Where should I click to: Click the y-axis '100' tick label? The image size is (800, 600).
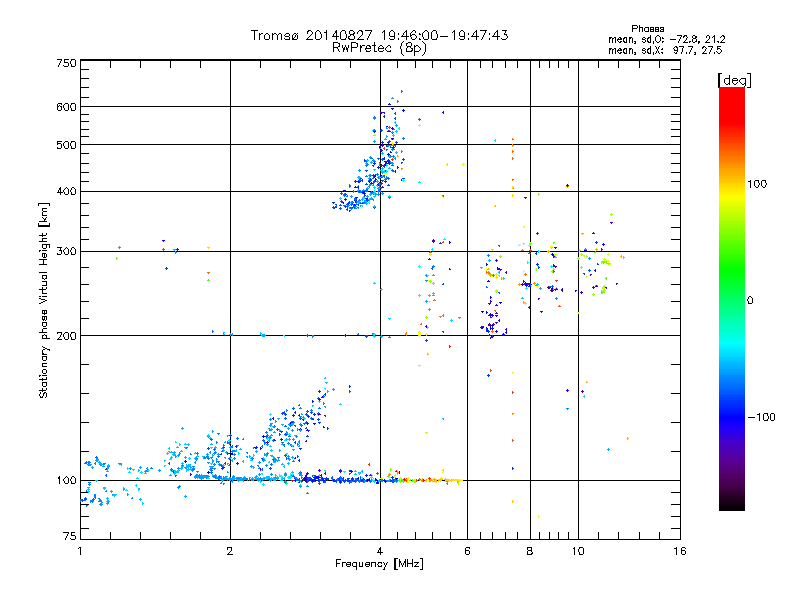(66, 481)
